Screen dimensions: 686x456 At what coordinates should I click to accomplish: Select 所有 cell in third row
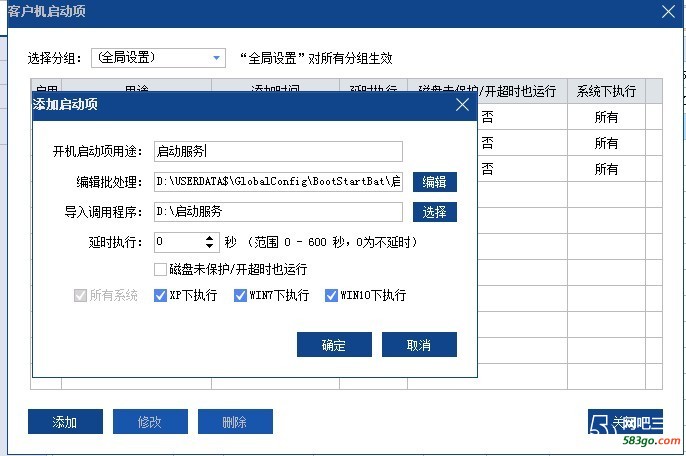click(x=606, y=168)
